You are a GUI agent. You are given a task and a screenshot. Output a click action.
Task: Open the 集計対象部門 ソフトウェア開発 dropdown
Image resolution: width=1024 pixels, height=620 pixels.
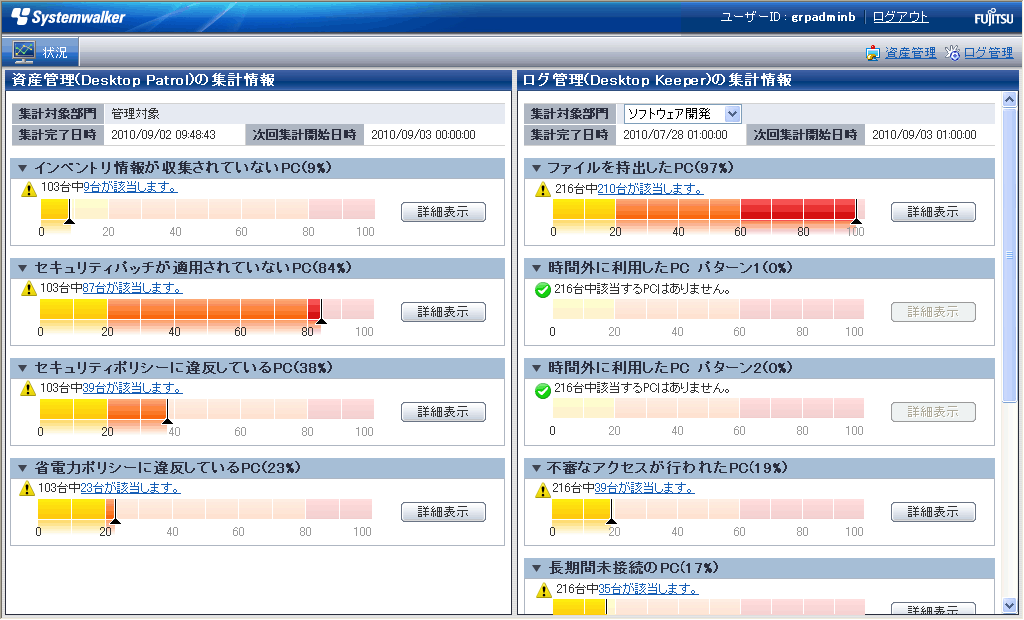pos(732,114)
